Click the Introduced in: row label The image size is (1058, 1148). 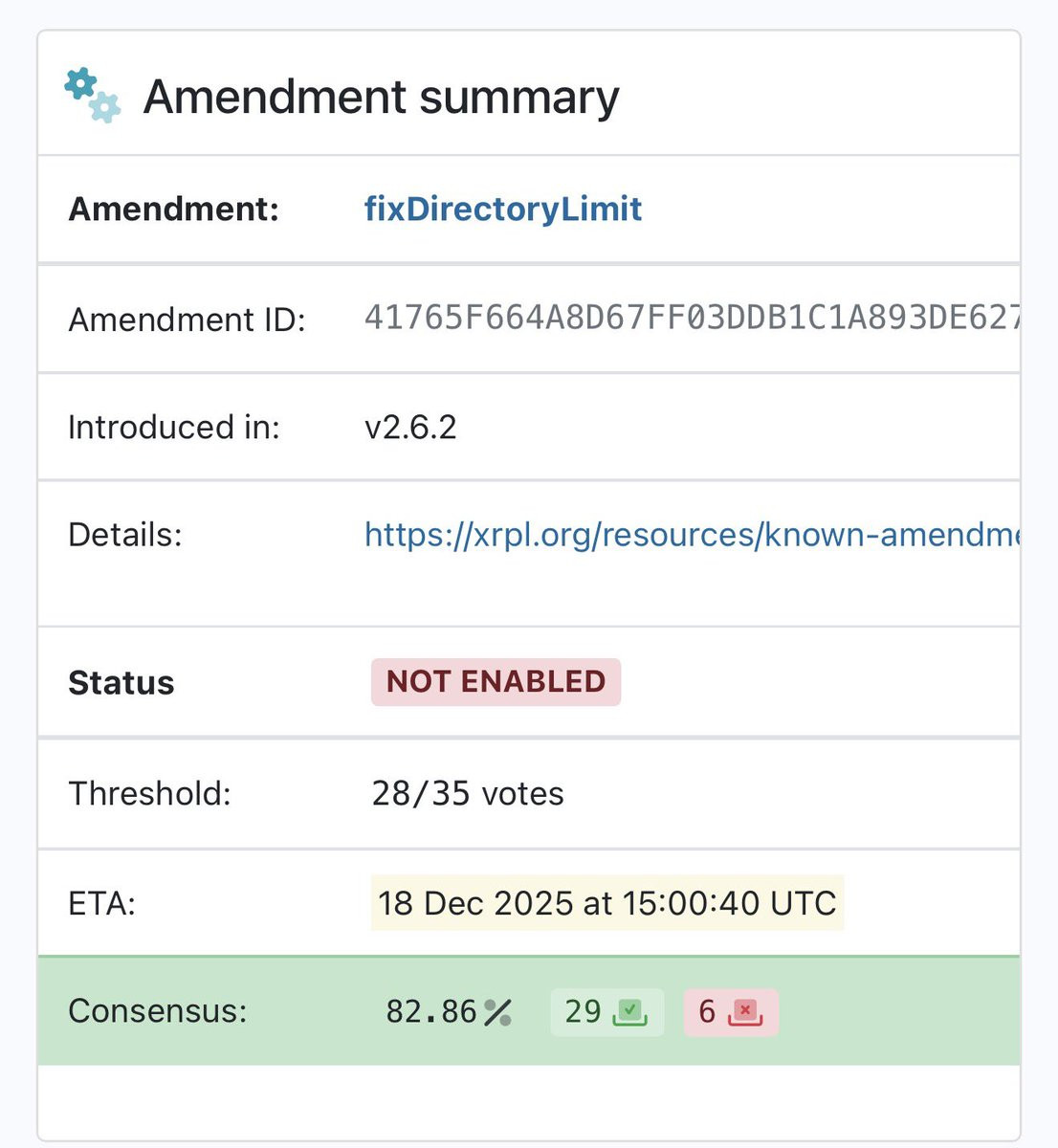click(x=174, y=427)
